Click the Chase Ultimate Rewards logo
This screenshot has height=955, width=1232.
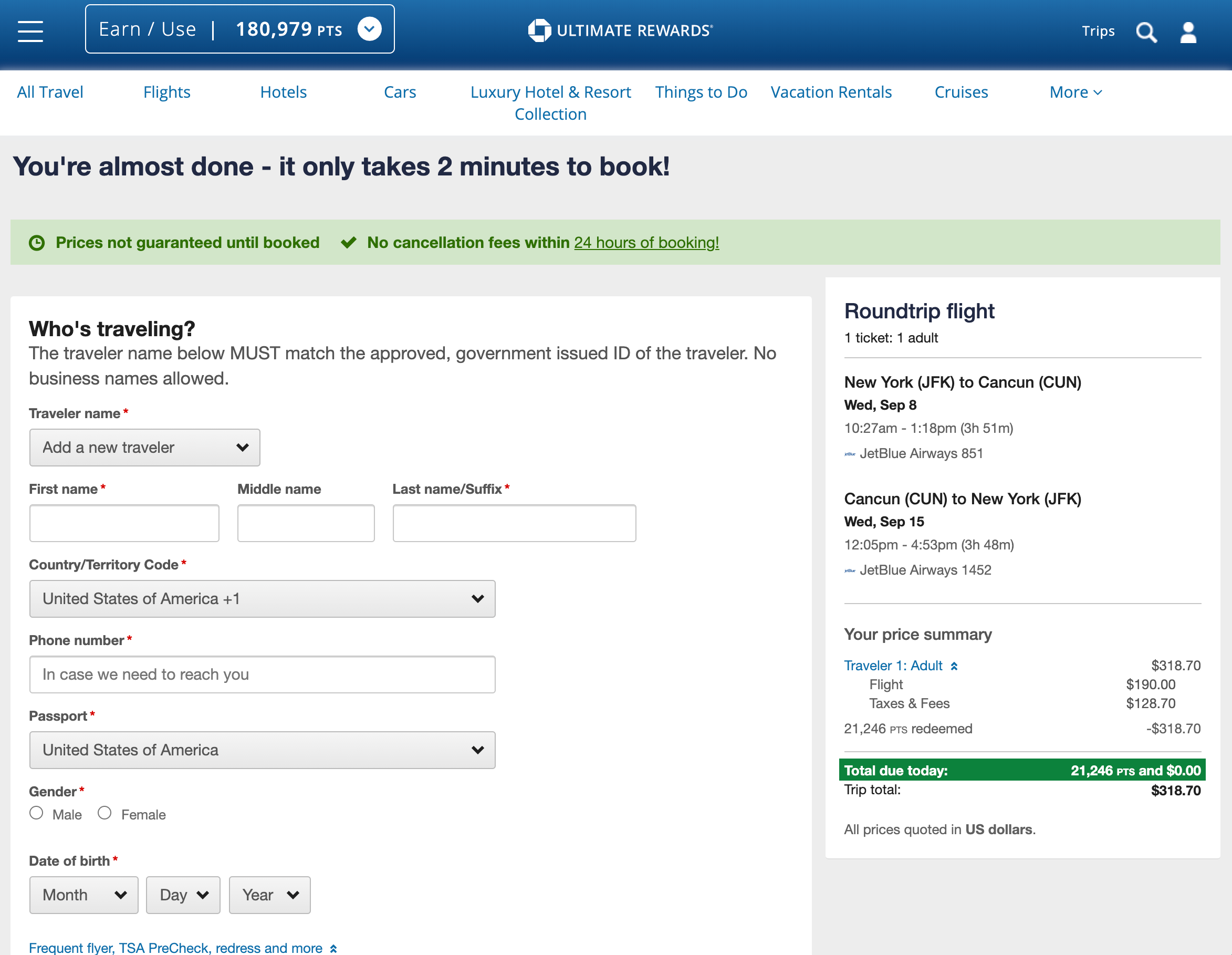click(620, 30)
